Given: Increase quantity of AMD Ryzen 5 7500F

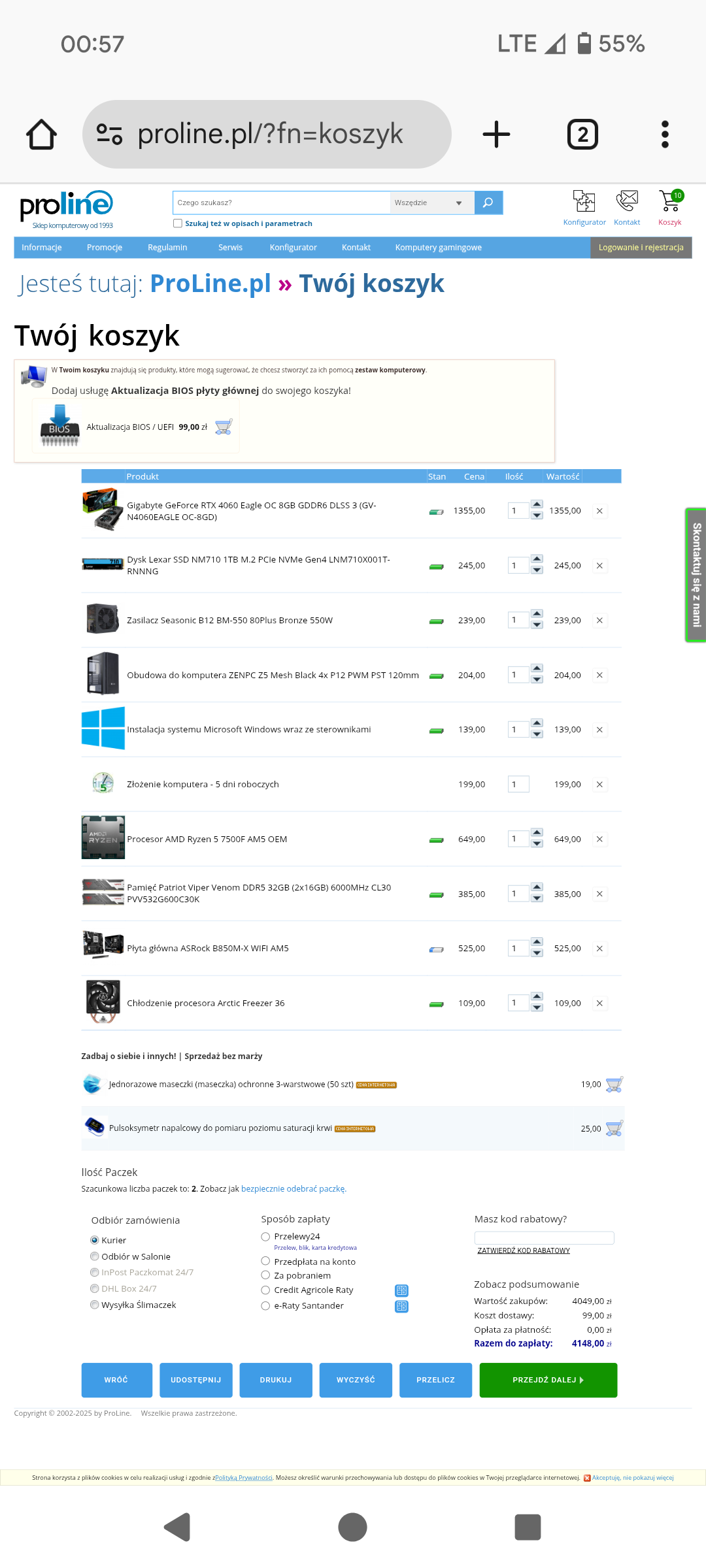Looking at the screenshot, I should pos(537,832).
